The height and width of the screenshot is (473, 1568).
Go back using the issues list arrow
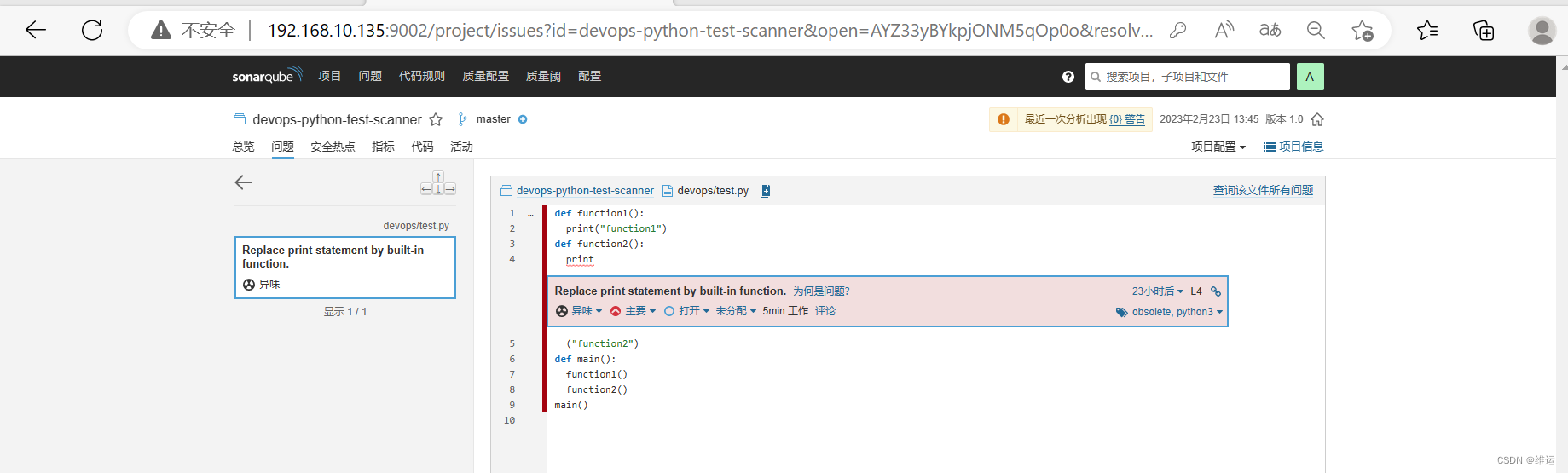pyautogui.click(x=244, y=182)
